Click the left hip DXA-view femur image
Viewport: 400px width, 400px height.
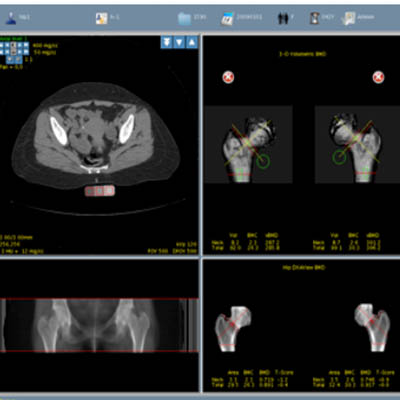232,329
